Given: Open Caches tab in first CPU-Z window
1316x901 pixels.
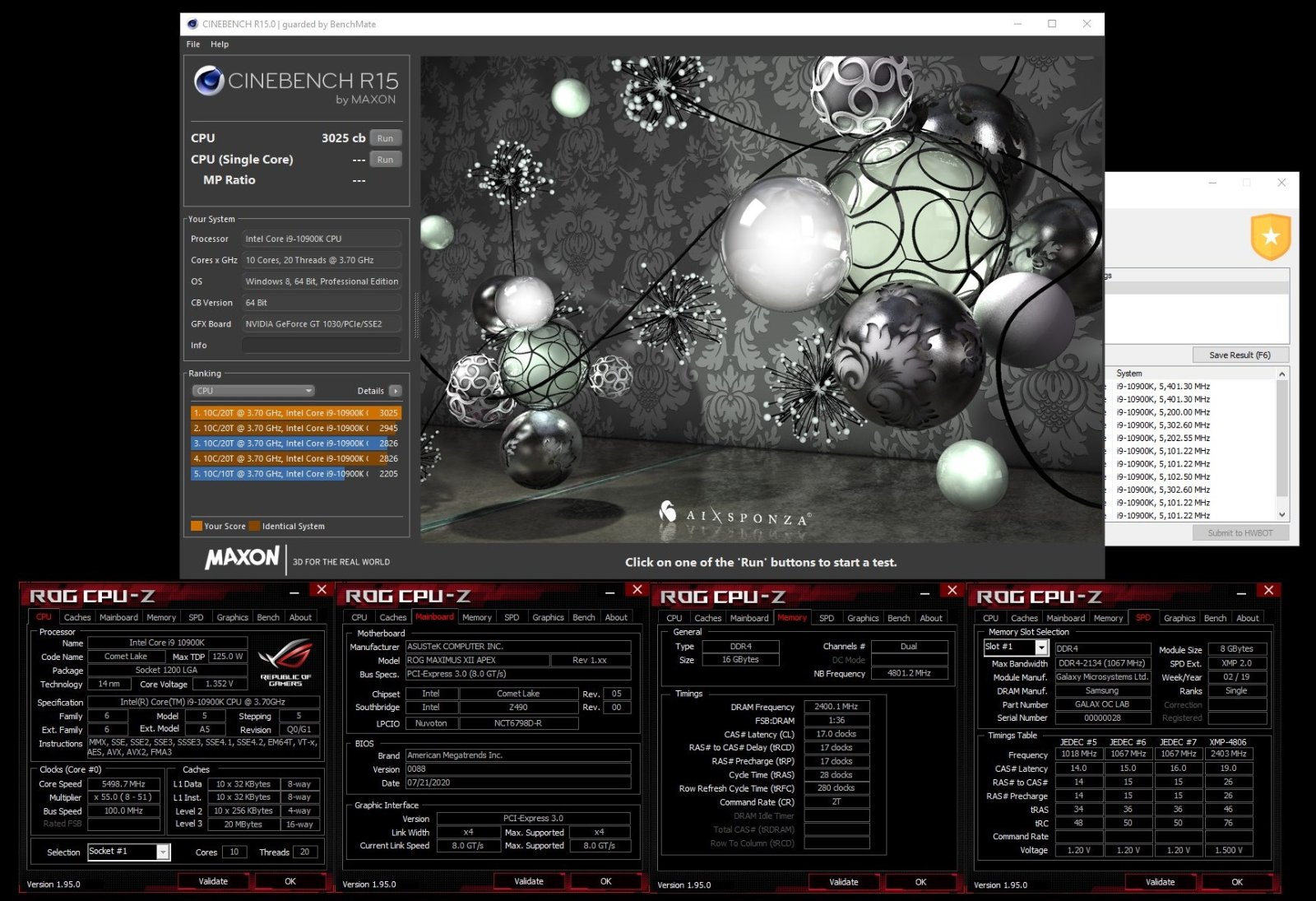Looking at the screenshot, I should point(77,617).
